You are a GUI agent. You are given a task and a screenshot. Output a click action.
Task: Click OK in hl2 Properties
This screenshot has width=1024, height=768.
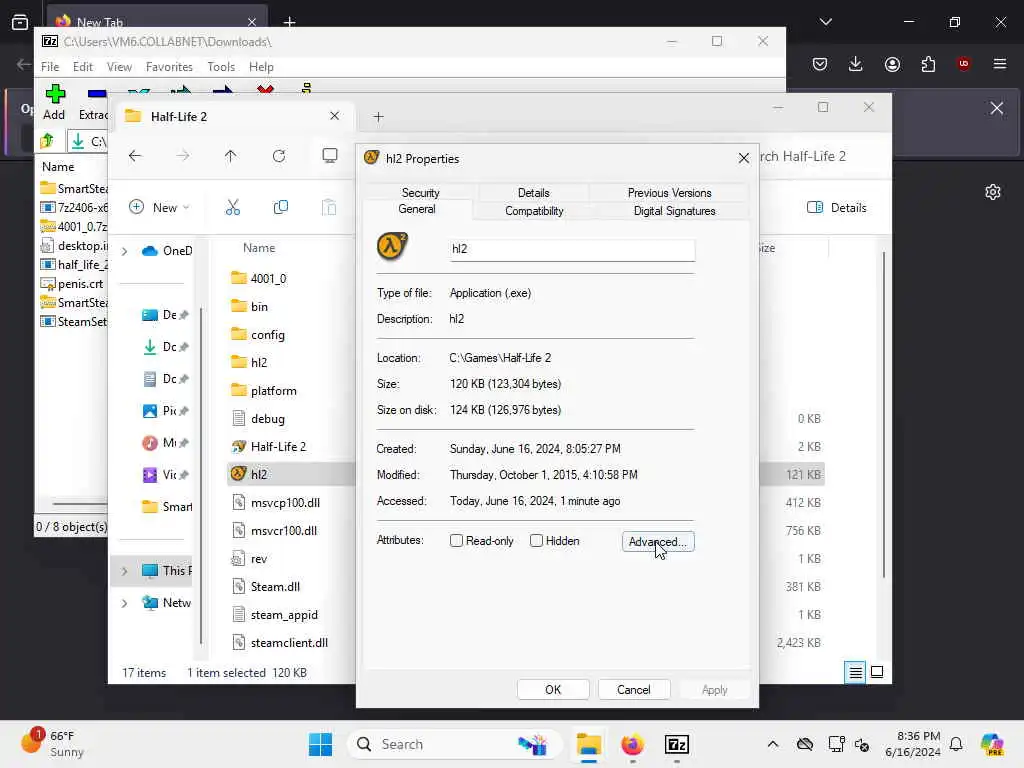(553, 690)
